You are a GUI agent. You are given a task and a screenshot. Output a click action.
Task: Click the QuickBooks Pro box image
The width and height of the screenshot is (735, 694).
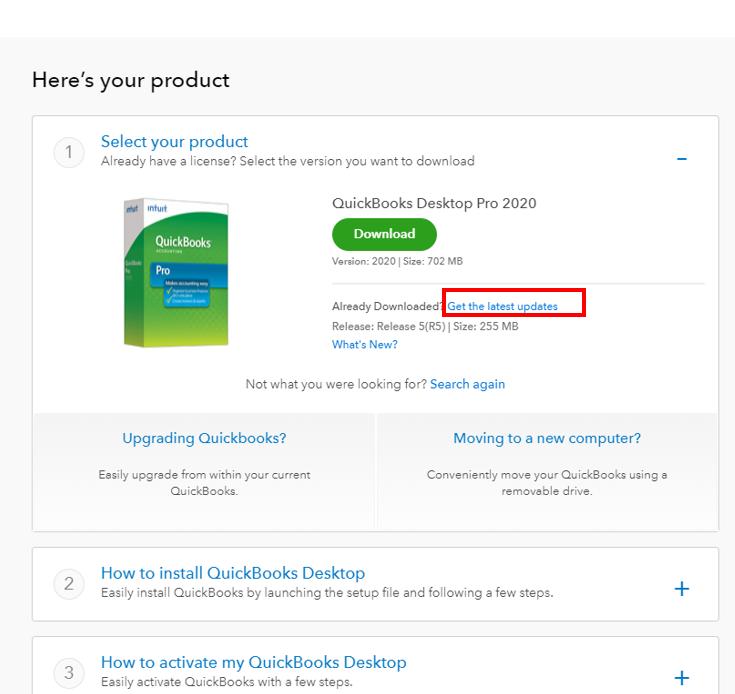(176, 273)
